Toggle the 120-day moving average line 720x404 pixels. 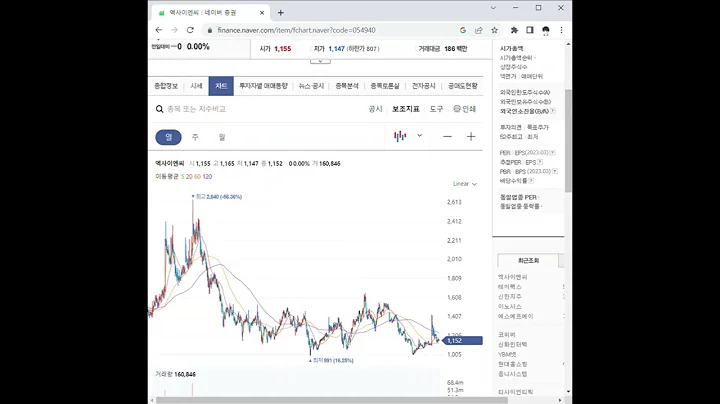[x=207, y=176]
